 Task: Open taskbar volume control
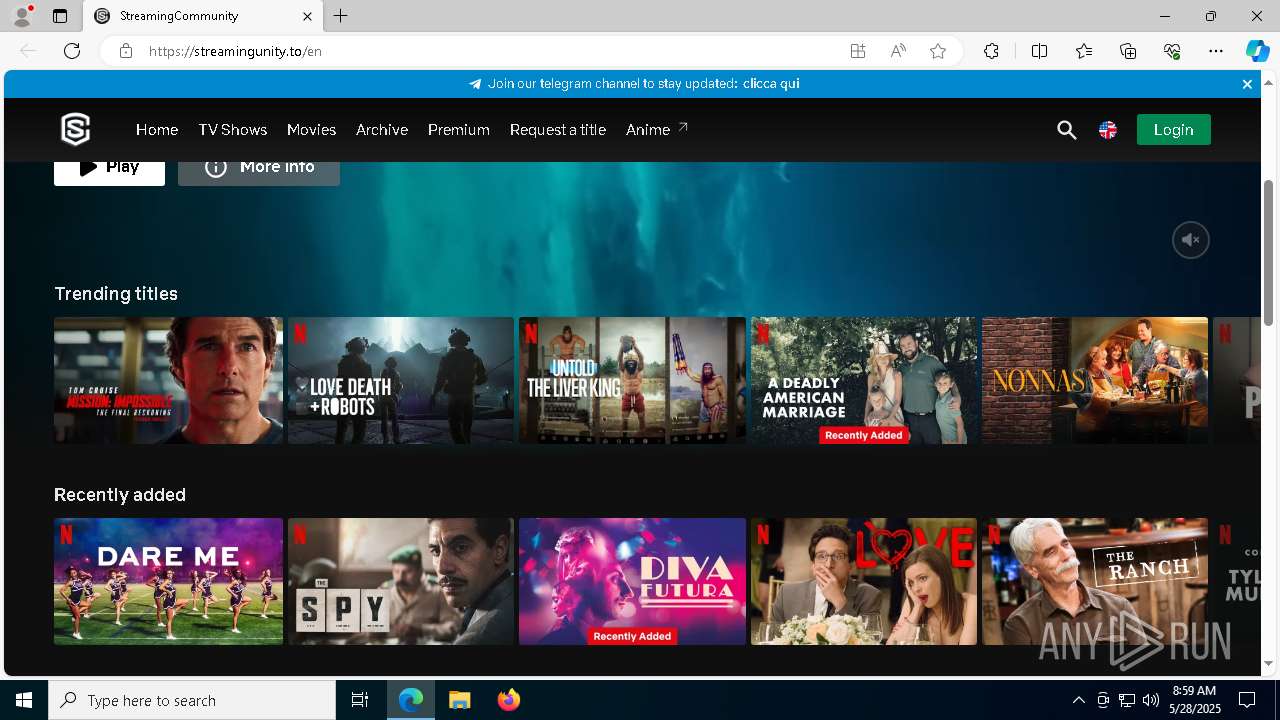[x=1150, y=700]
